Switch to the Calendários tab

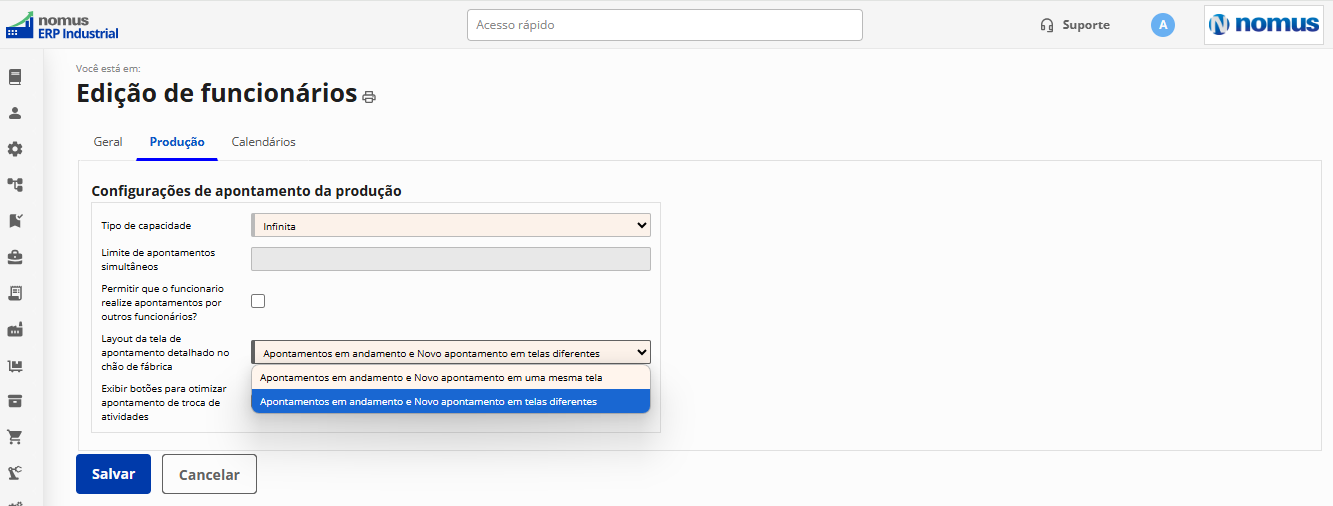pos(264,142)
